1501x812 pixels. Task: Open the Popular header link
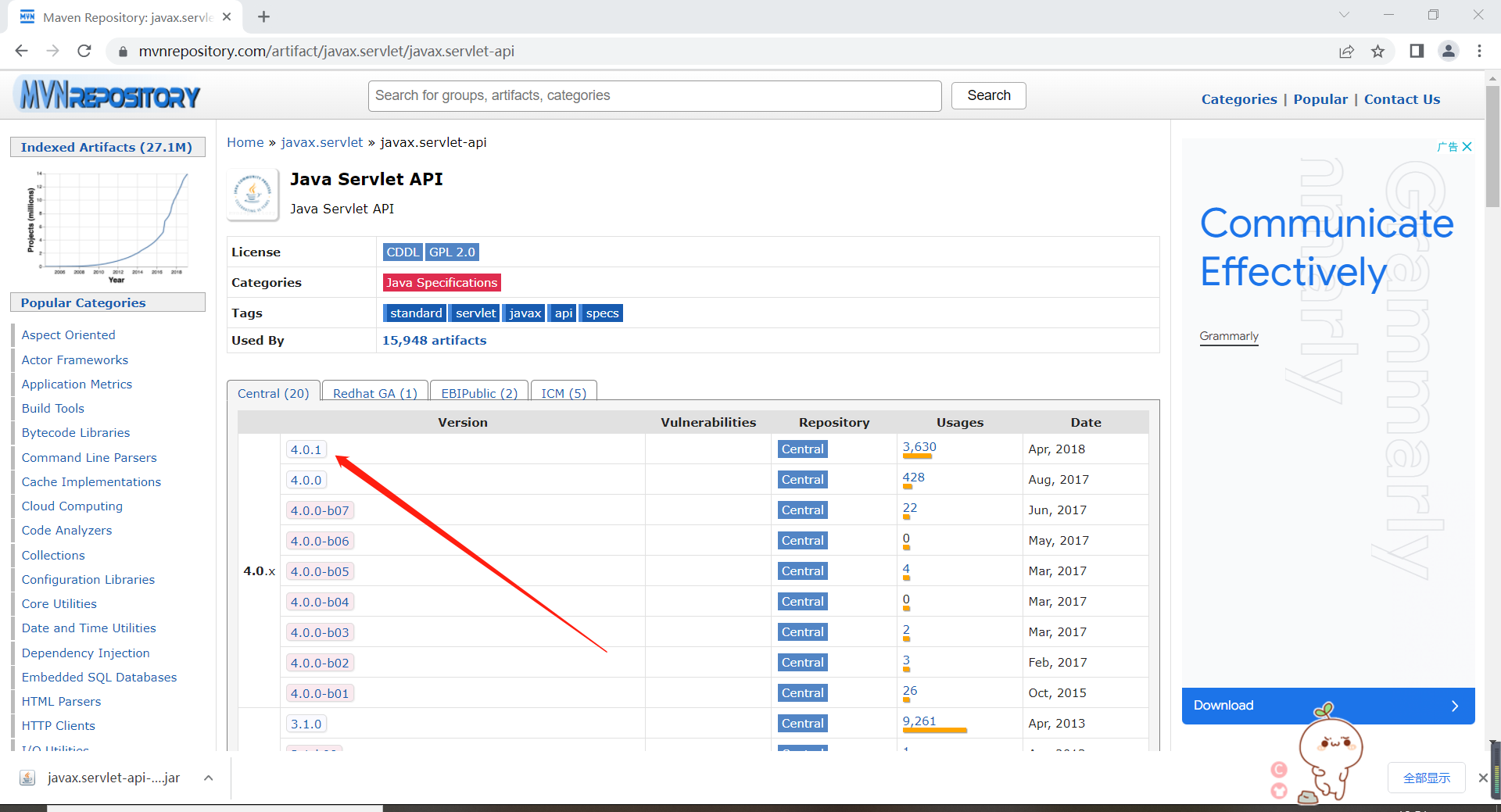(1320, 99)
